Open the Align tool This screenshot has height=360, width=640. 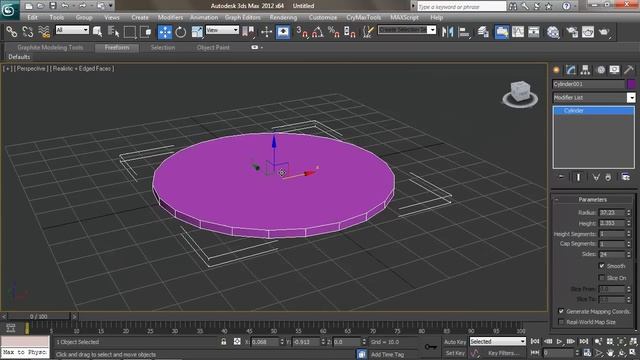464,31
